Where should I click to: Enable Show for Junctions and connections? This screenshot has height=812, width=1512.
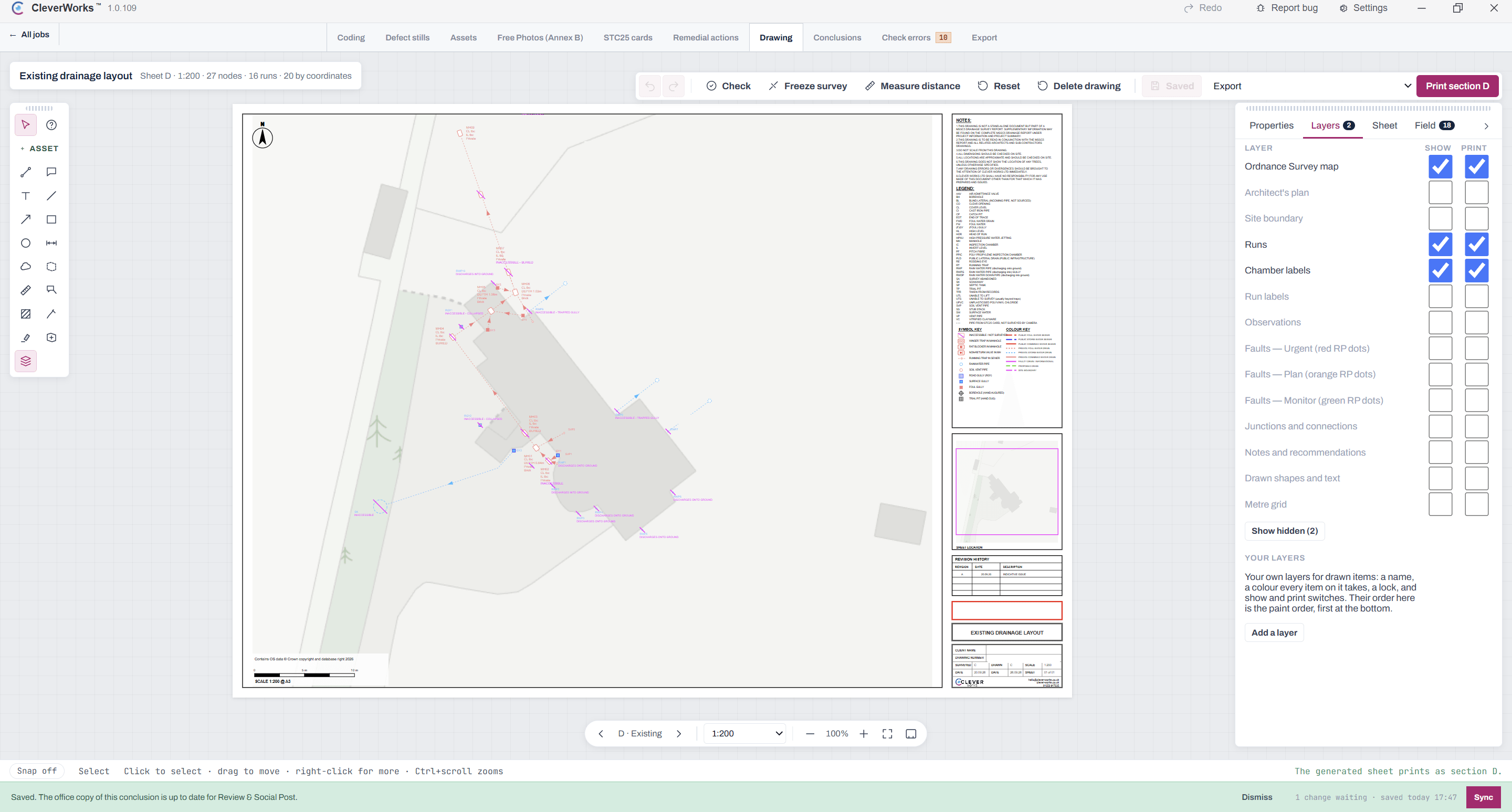pyautogui.click(x=1441, y=427)
